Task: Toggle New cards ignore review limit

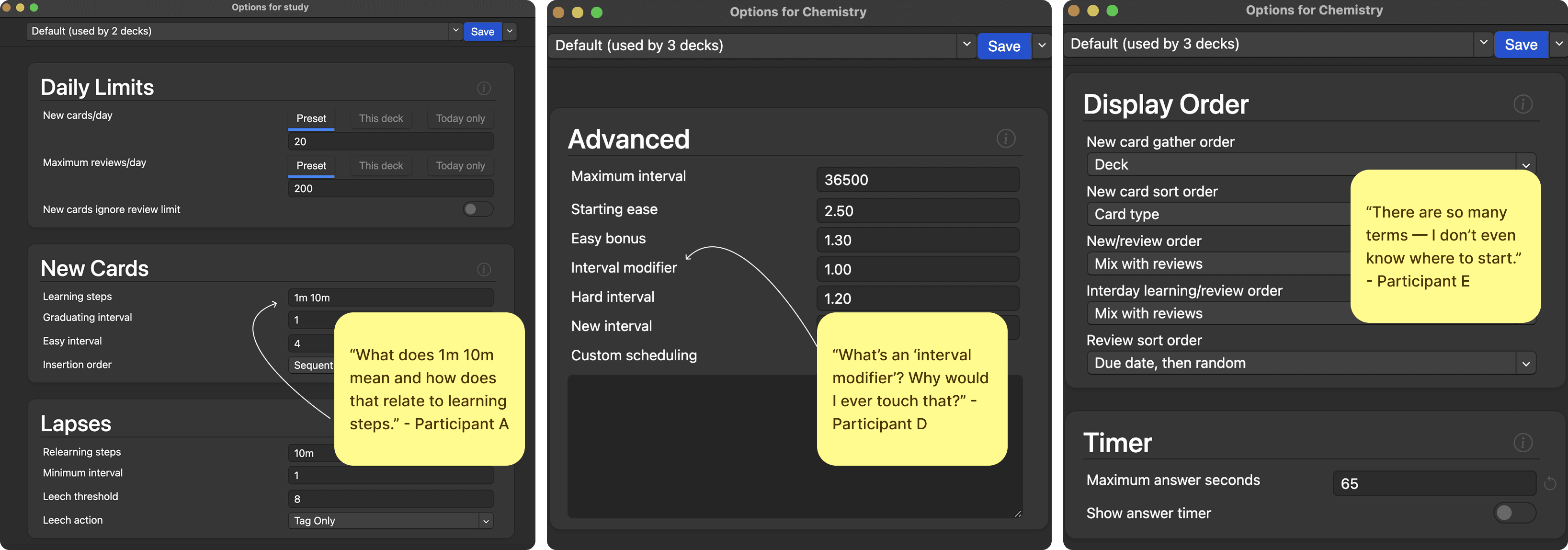Action: pyautogui.click(x=478, y=209)
